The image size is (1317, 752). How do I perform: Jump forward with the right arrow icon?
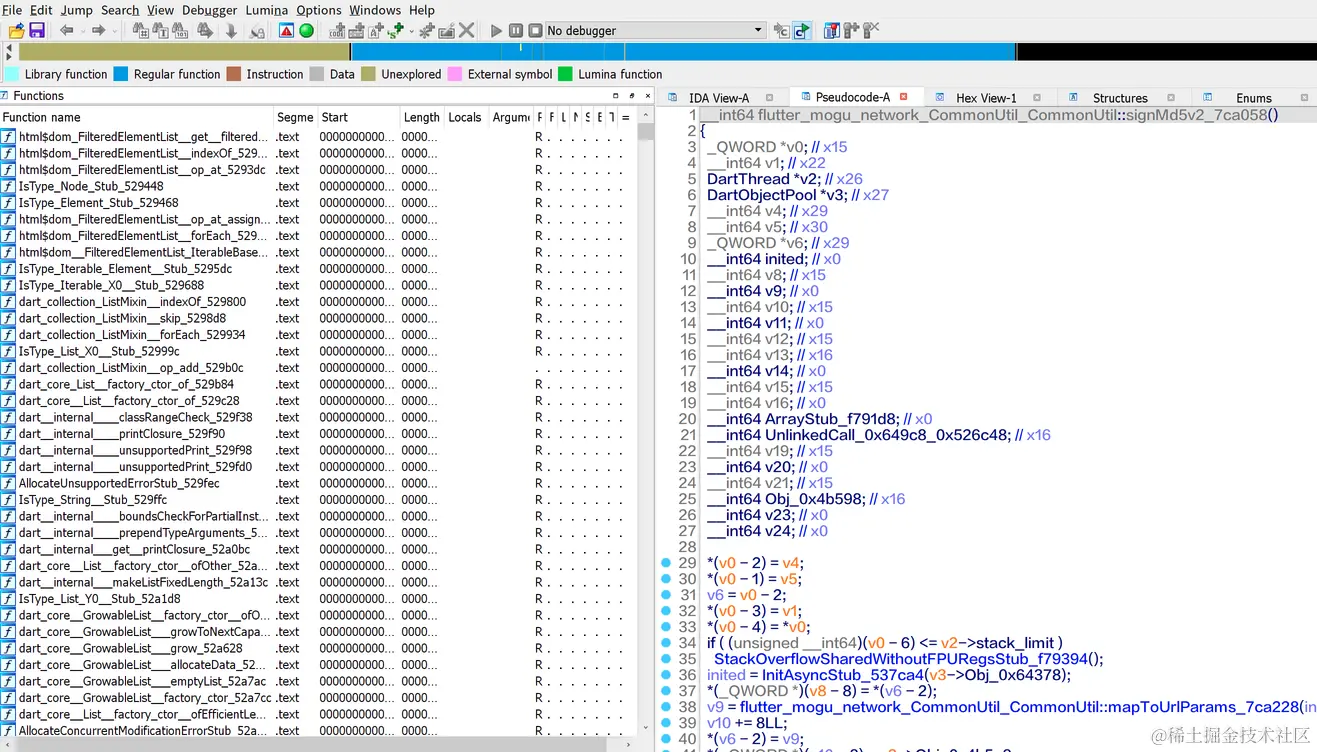point(98,30)
